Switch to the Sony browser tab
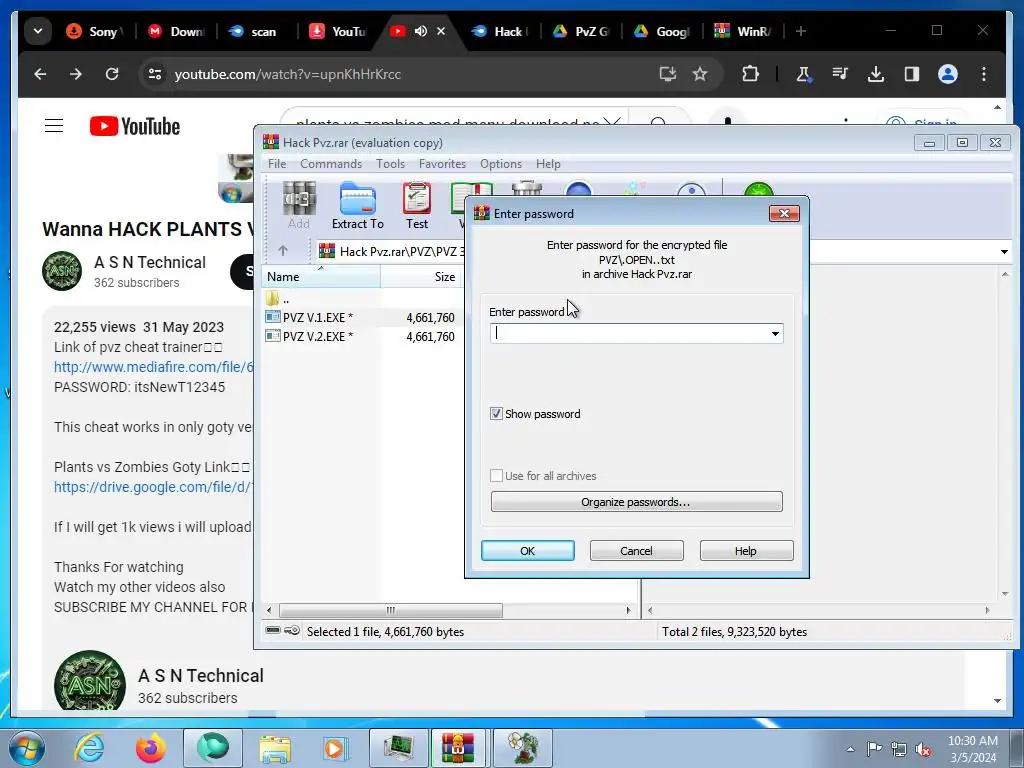Screen dimensions: 1024x768 click(x=95, y=31)
